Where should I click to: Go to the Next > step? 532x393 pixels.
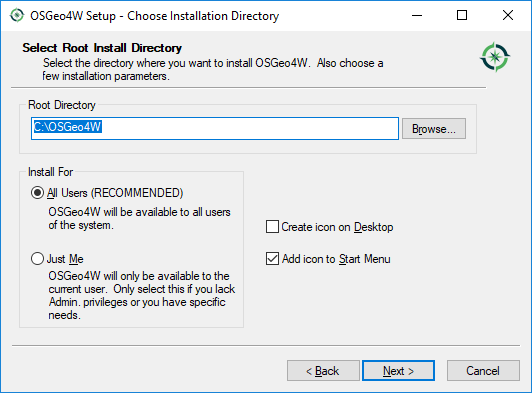(x=398, y=371)
